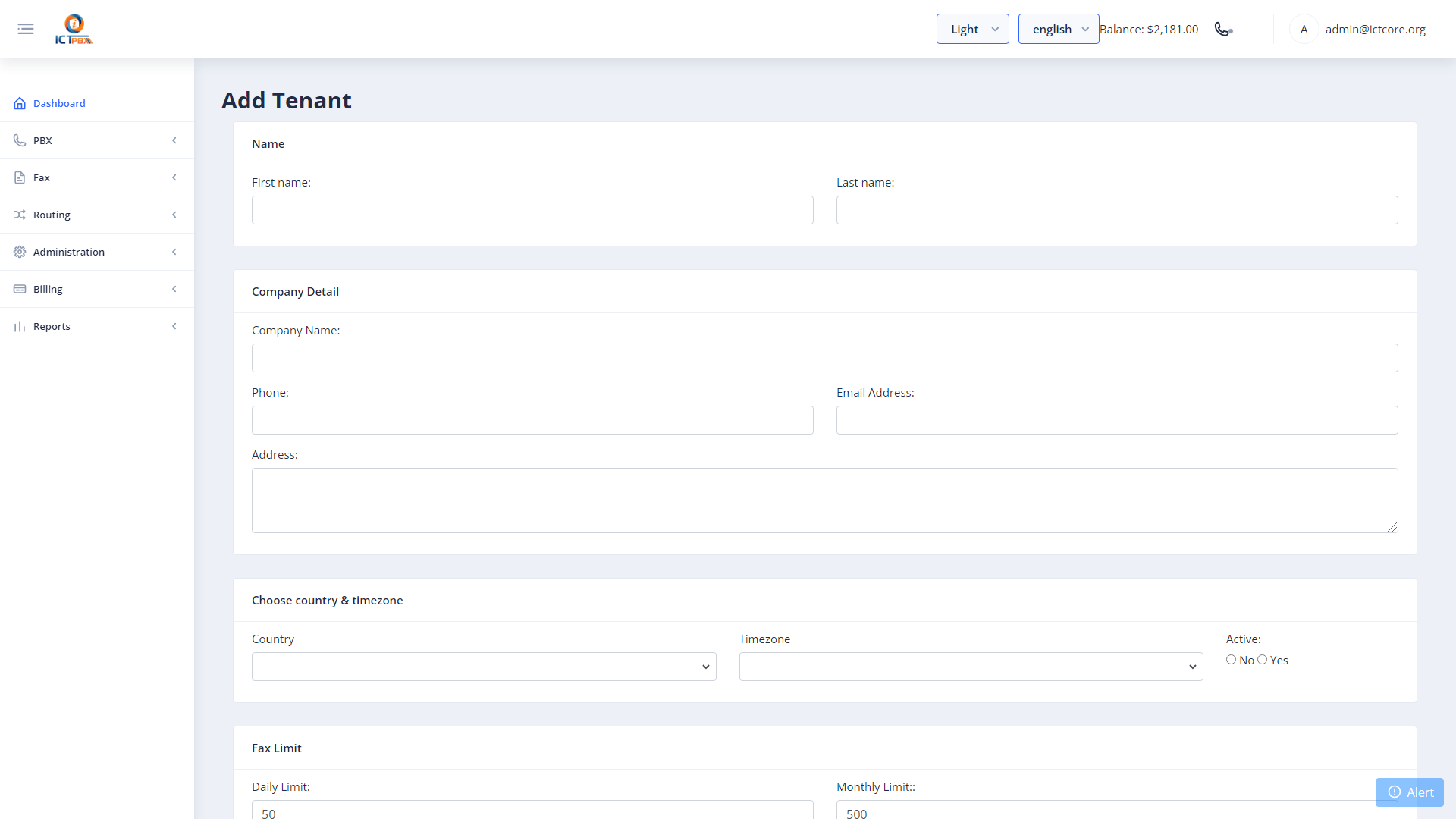Image resolution: width=1456 pixels, height=819 pixels.
Task: Open the Fax sidebar menu item
Action: 97,177
